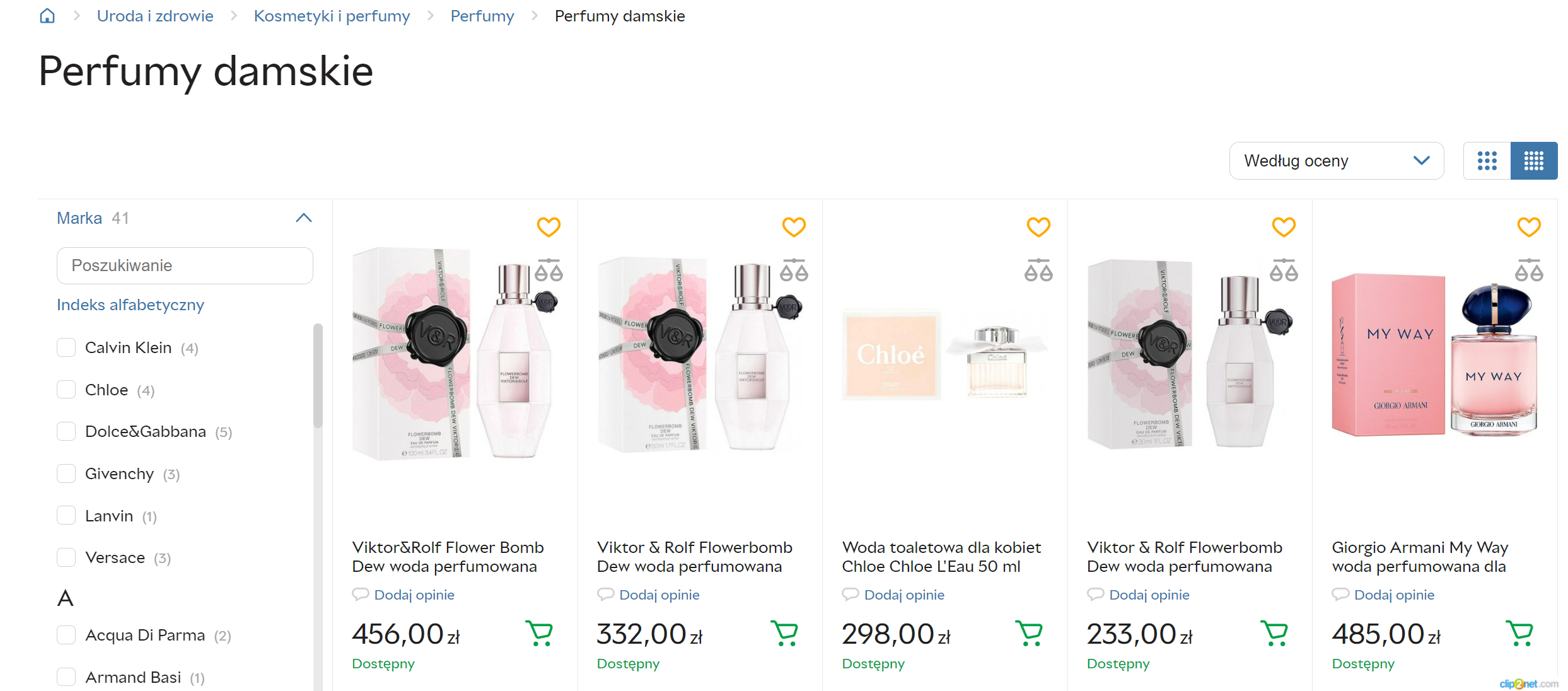Add Giorgio Armani My Way to cart

click(1519, 633)
